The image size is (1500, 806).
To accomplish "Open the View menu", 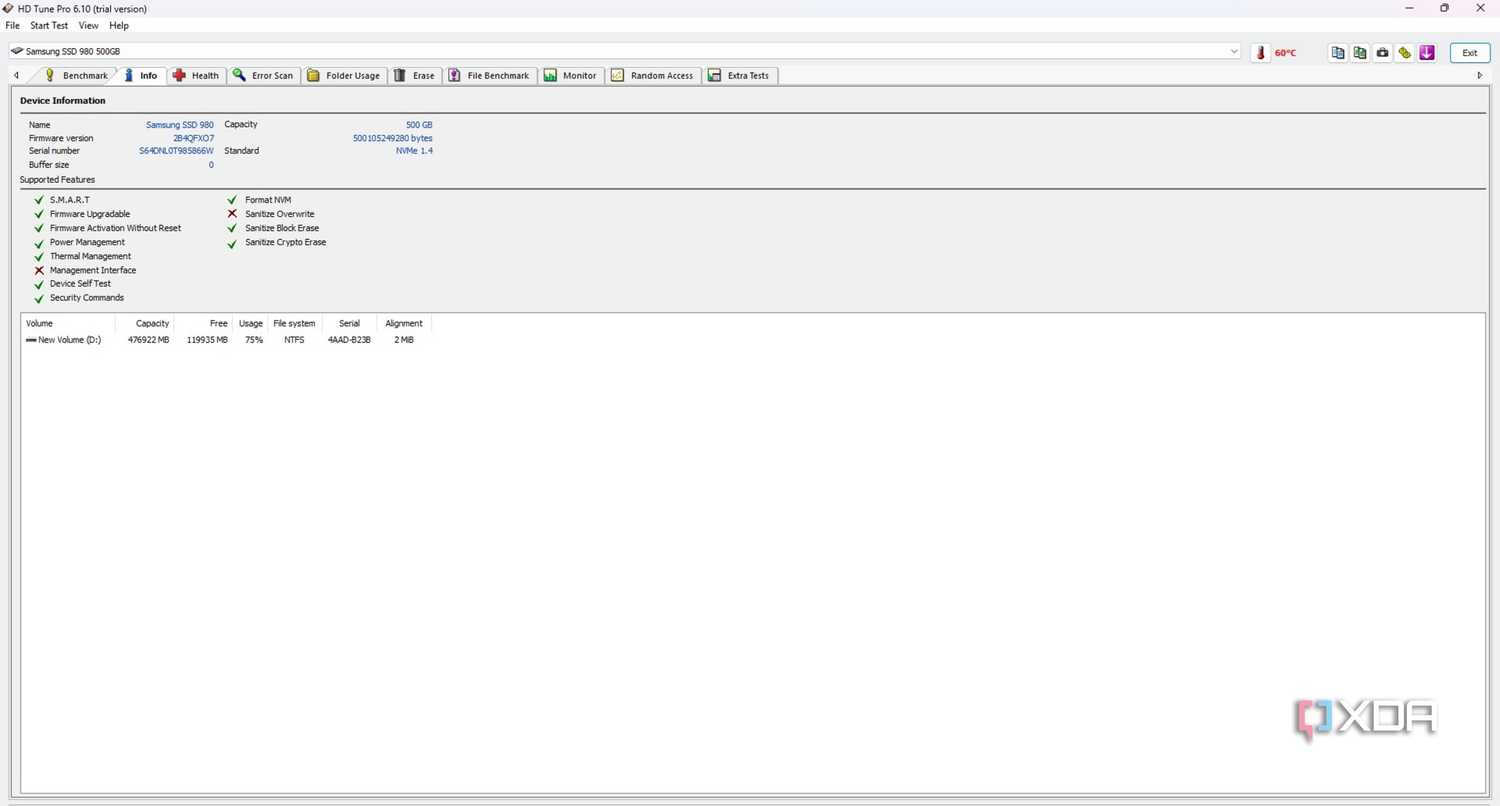I will click(x=89, y=25).
